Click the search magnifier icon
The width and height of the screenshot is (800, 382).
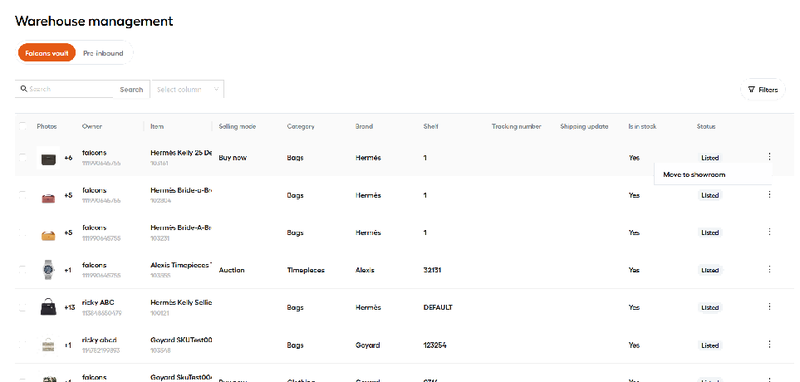click(23, 89)
